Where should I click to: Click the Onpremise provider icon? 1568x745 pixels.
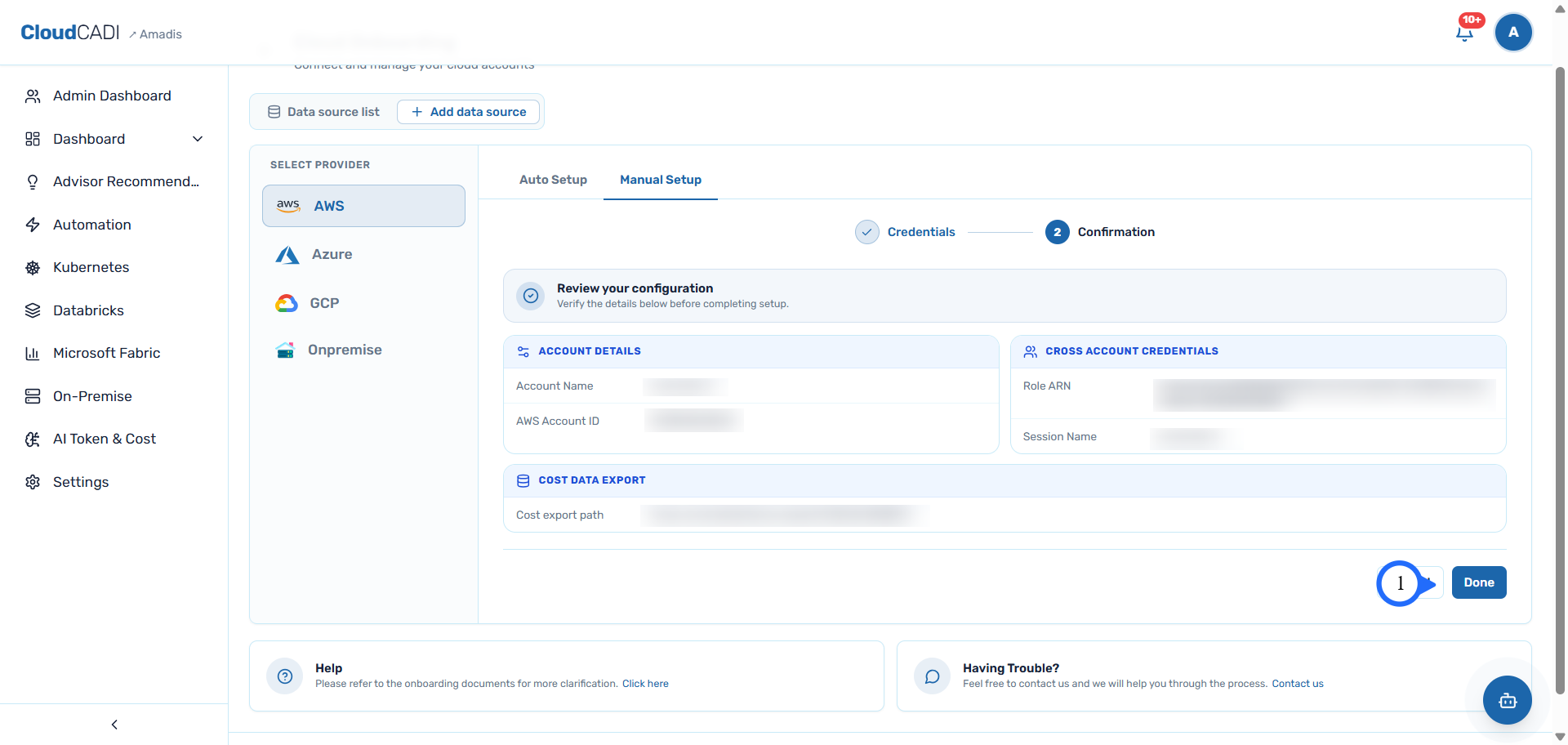(285, 350)
